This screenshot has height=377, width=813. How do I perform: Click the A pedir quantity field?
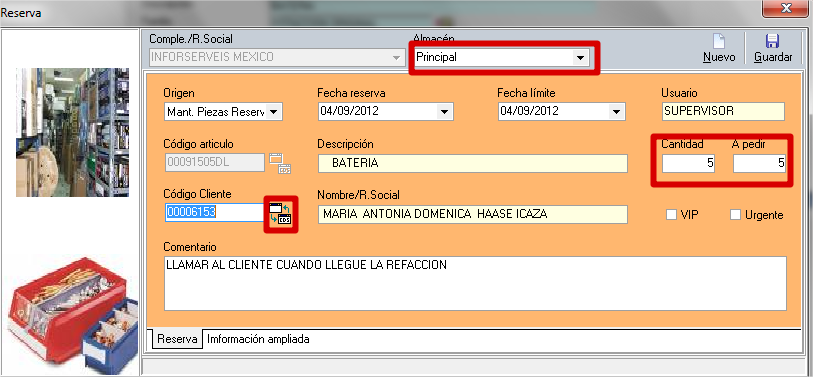point(759,164)
